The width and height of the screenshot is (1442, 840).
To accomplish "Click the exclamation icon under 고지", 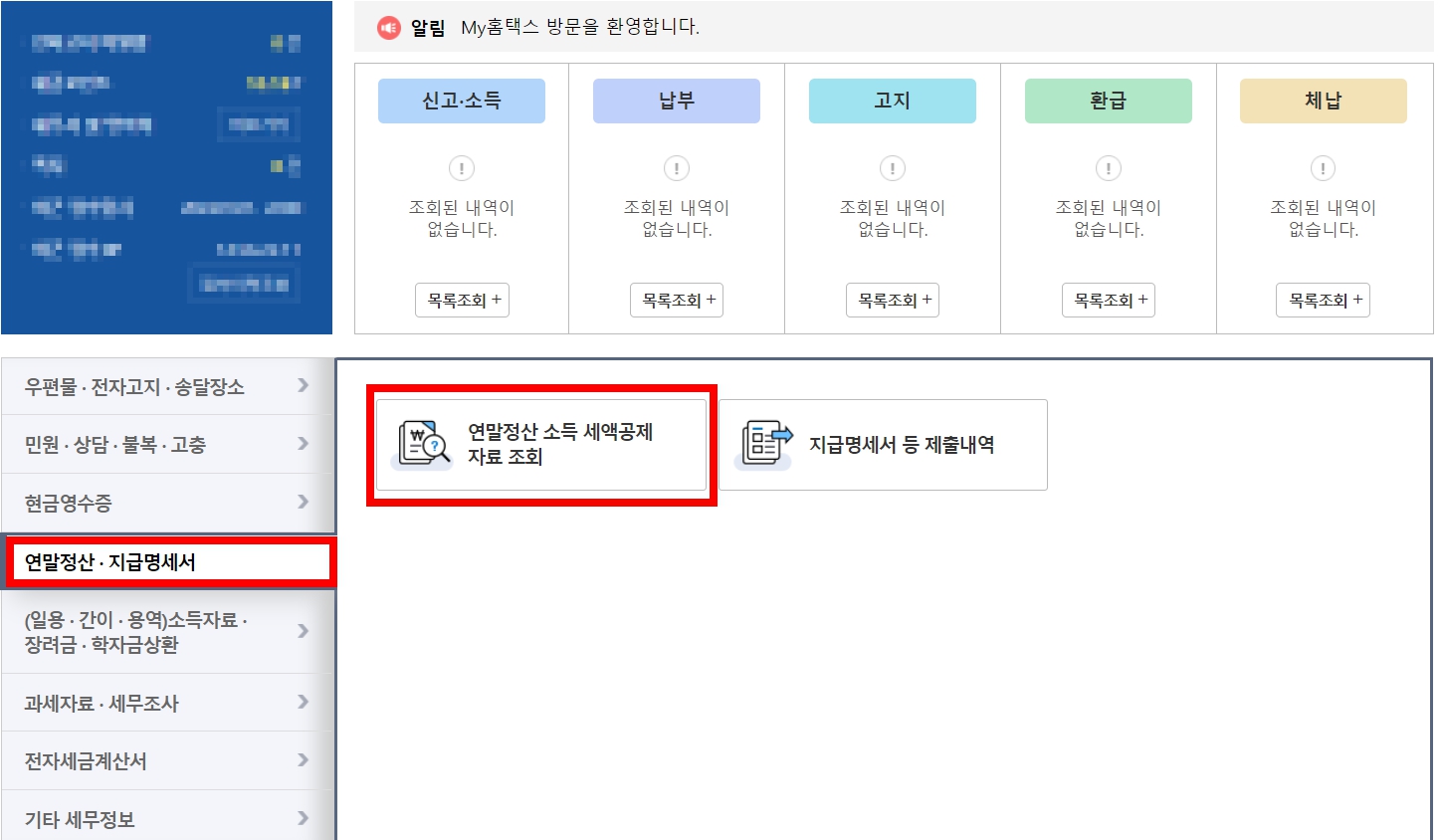I will pyautogui.click(x=893, y=168).
